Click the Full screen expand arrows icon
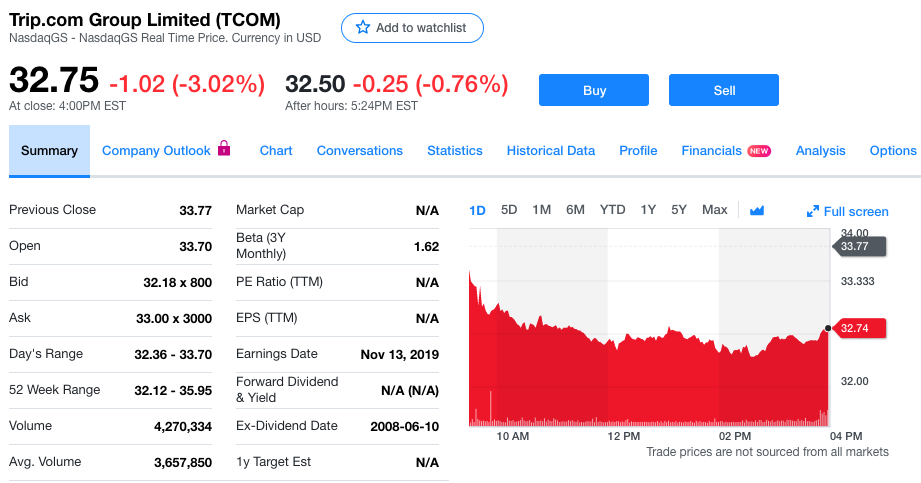This screenshot has height=483, width=921. click(x=813, y=212)
